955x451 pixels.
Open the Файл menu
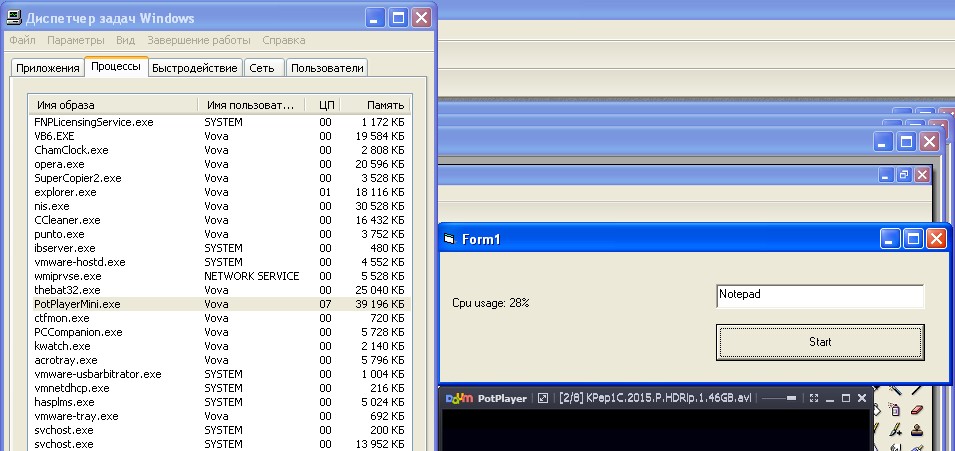pyautogui.click(x=22, y=40)
